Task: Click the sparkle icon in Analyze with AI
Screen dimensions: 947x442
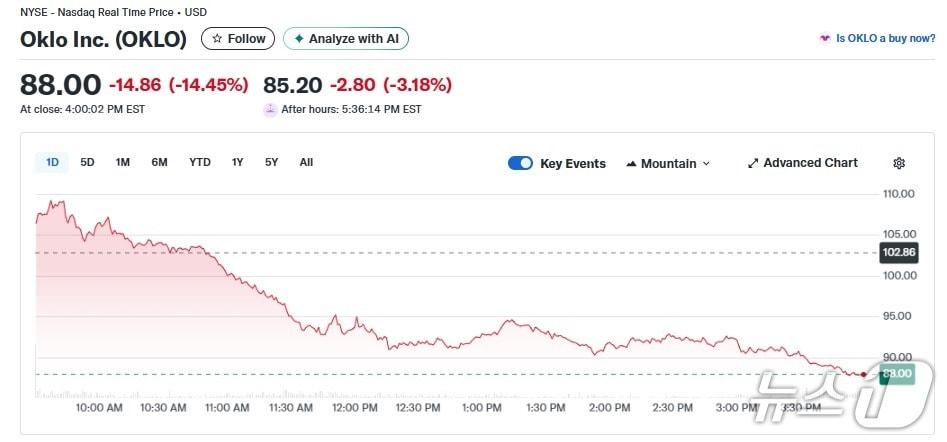Action: coord(298,39)
